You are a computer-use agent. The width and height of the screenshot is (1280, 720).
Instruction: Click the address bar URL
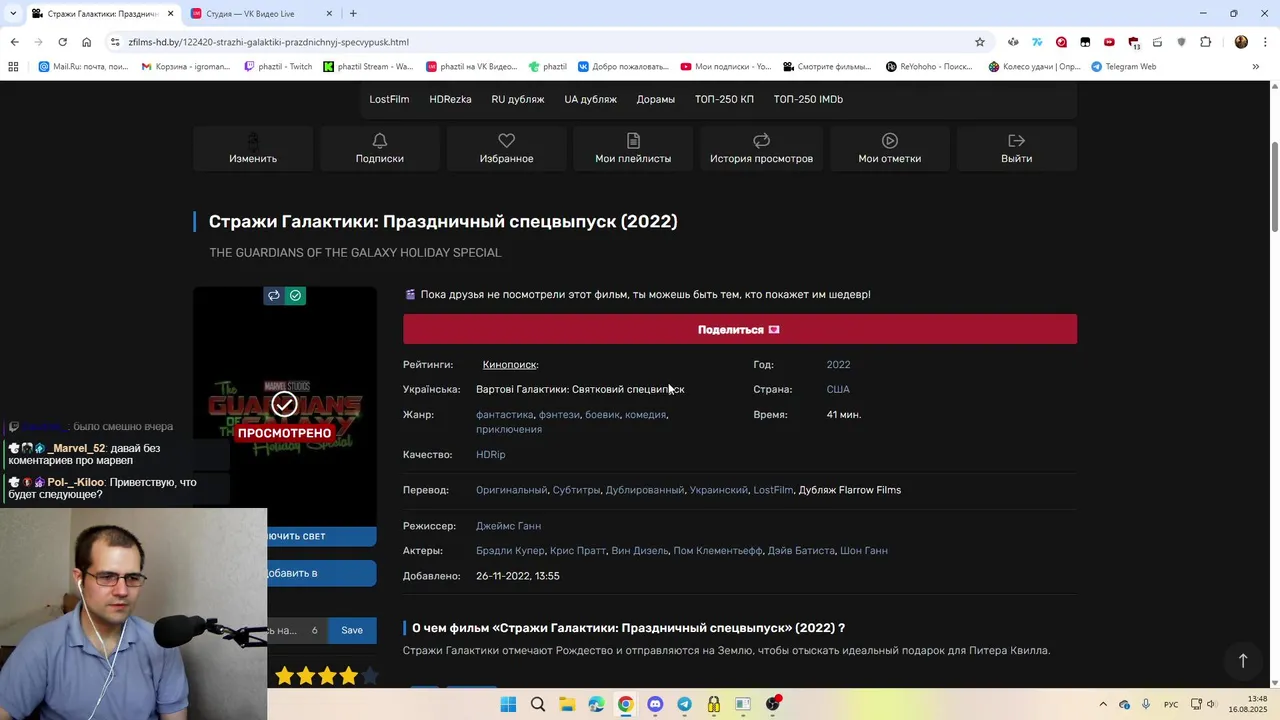click(268, 42)
